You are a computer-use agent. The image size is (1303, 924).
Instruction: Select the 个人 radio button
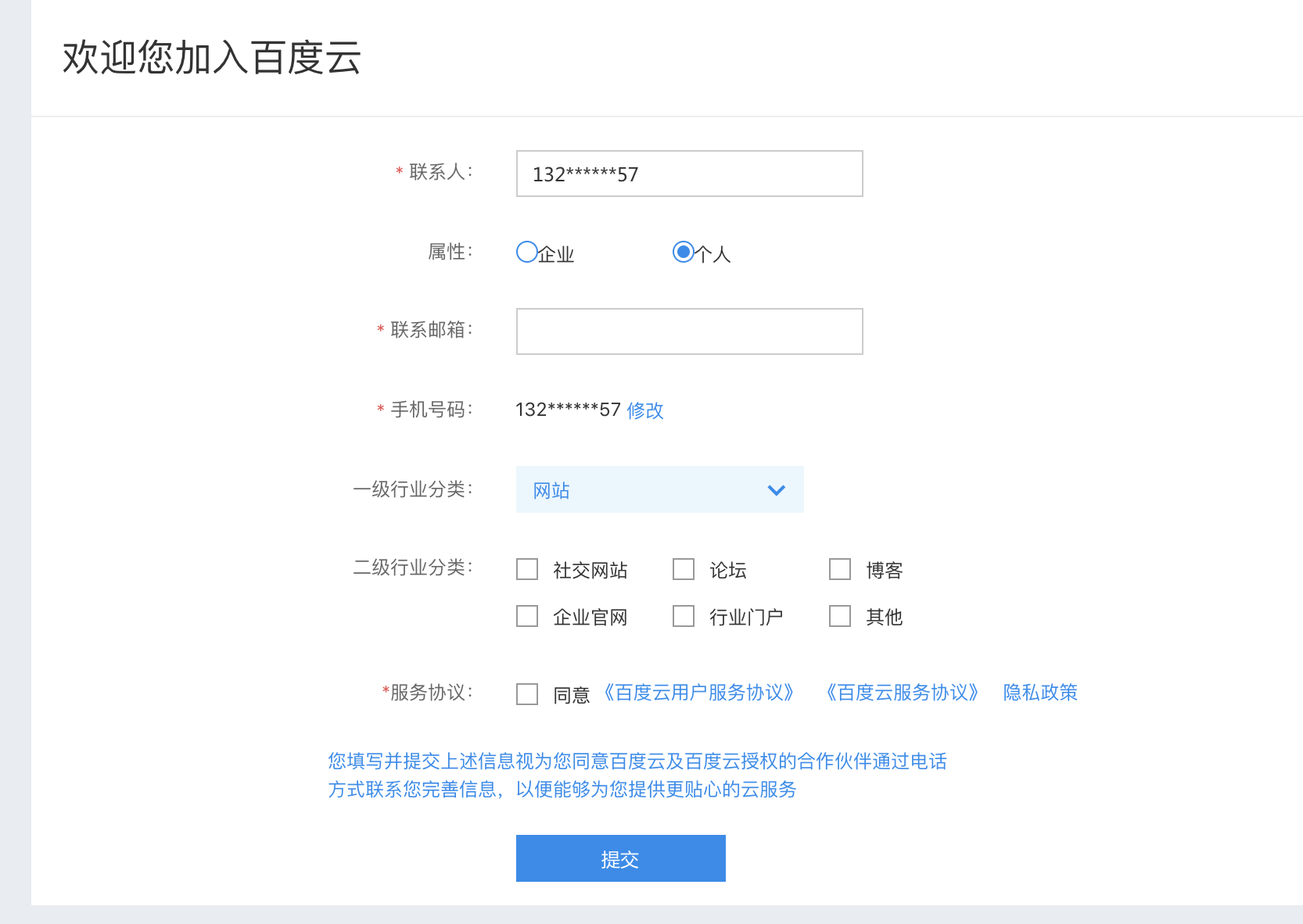pyautogui.click(x=684, y=252)
